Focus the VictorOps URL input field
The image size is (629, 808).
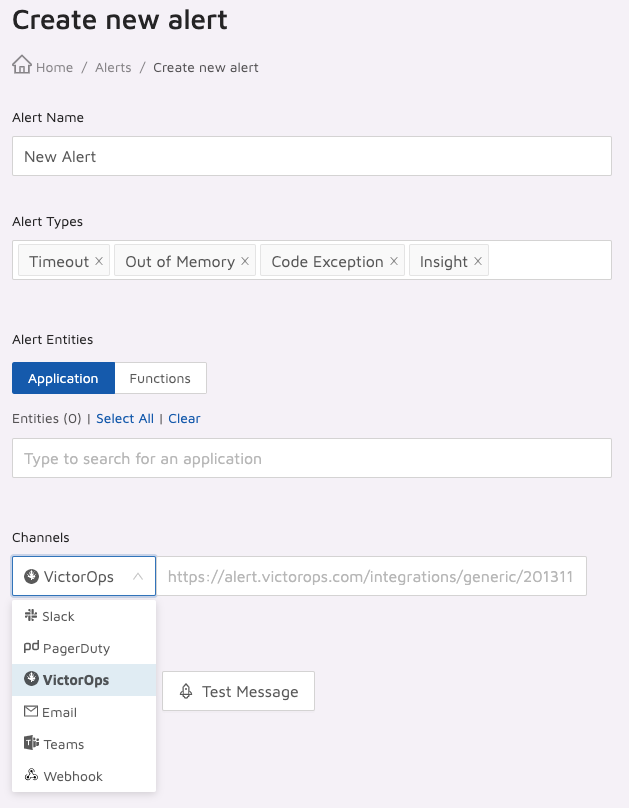point(371,576)
